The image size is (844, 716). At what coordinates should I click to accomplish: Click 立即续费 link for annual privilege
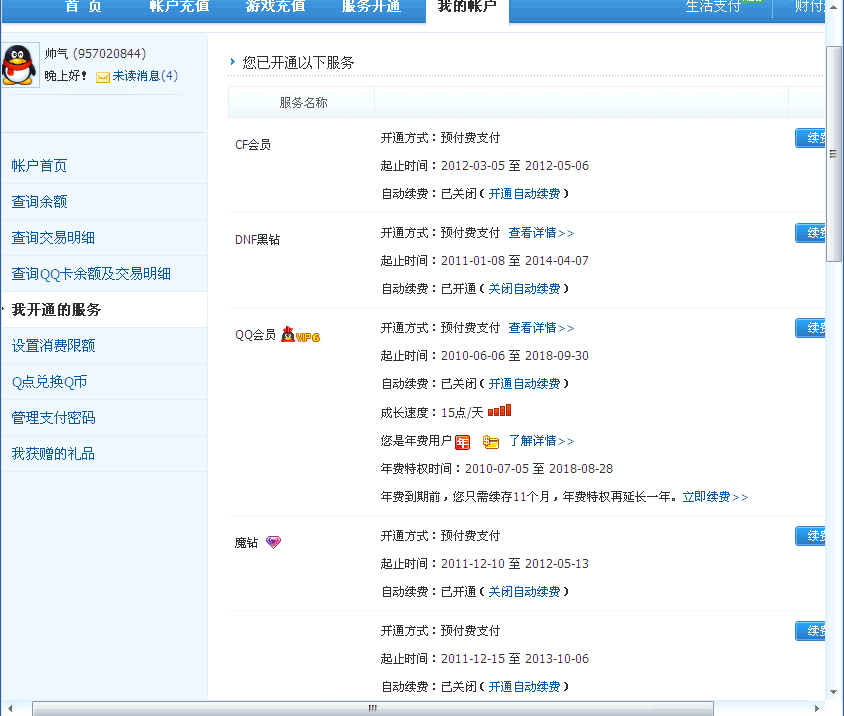[x=715, y=497]
